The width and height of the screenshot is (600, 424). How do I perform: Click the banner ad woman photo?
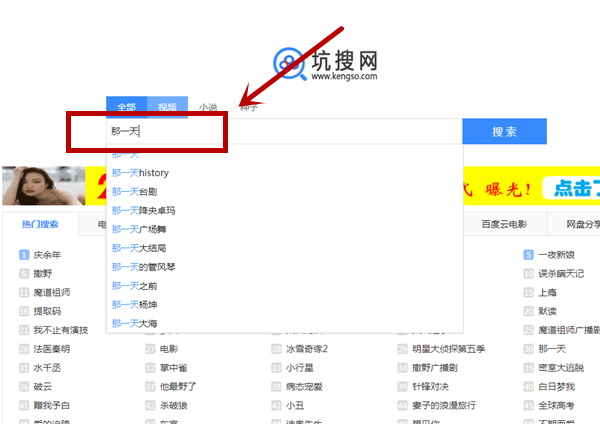(44, 186)
